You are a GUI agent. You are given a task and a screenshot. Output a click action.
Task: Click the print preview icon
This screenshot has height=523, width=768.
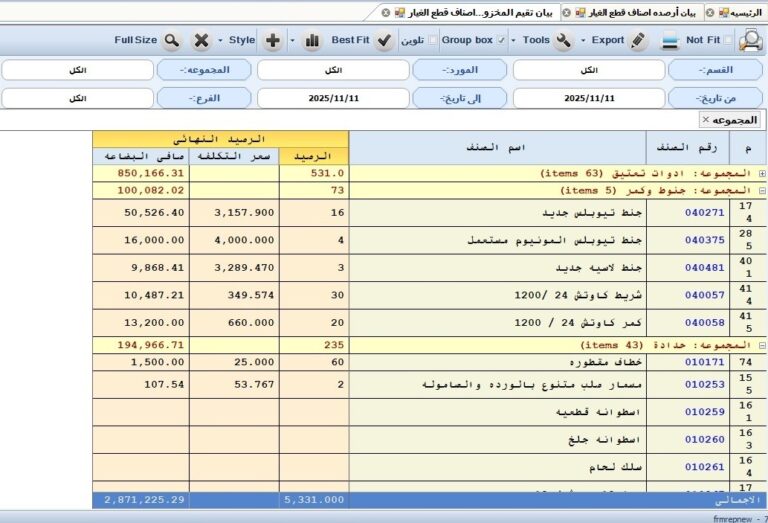click(750, 40)
